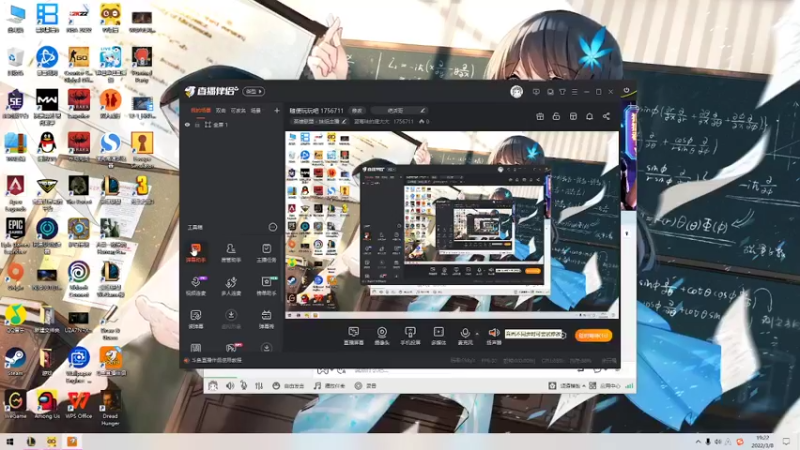
Task: Collapse the 工具箱 toolbox section
Action: (x=272, y=227)
